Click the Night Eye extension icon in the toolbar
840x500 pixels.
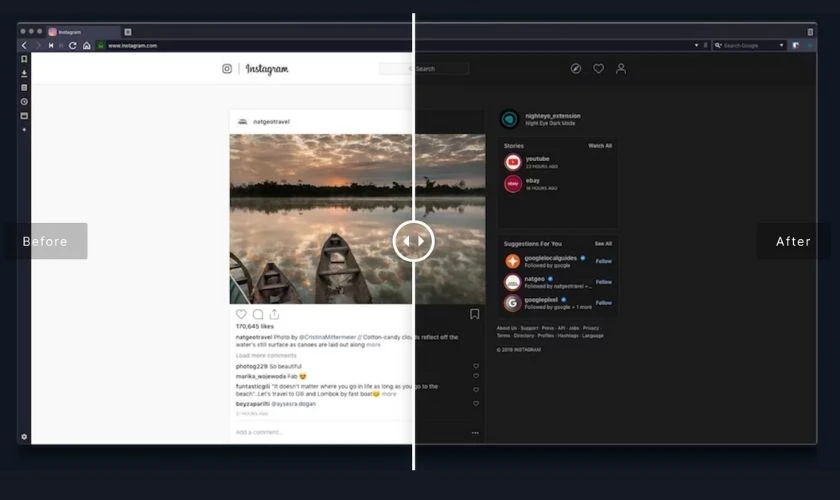coord(796,46)
